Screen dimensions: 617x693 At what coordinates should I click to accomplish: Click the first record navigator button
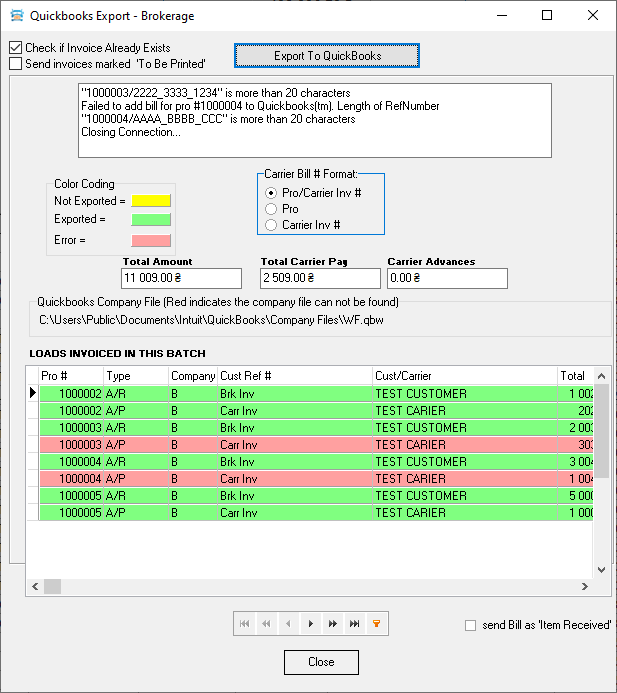[x=244, y=624]
